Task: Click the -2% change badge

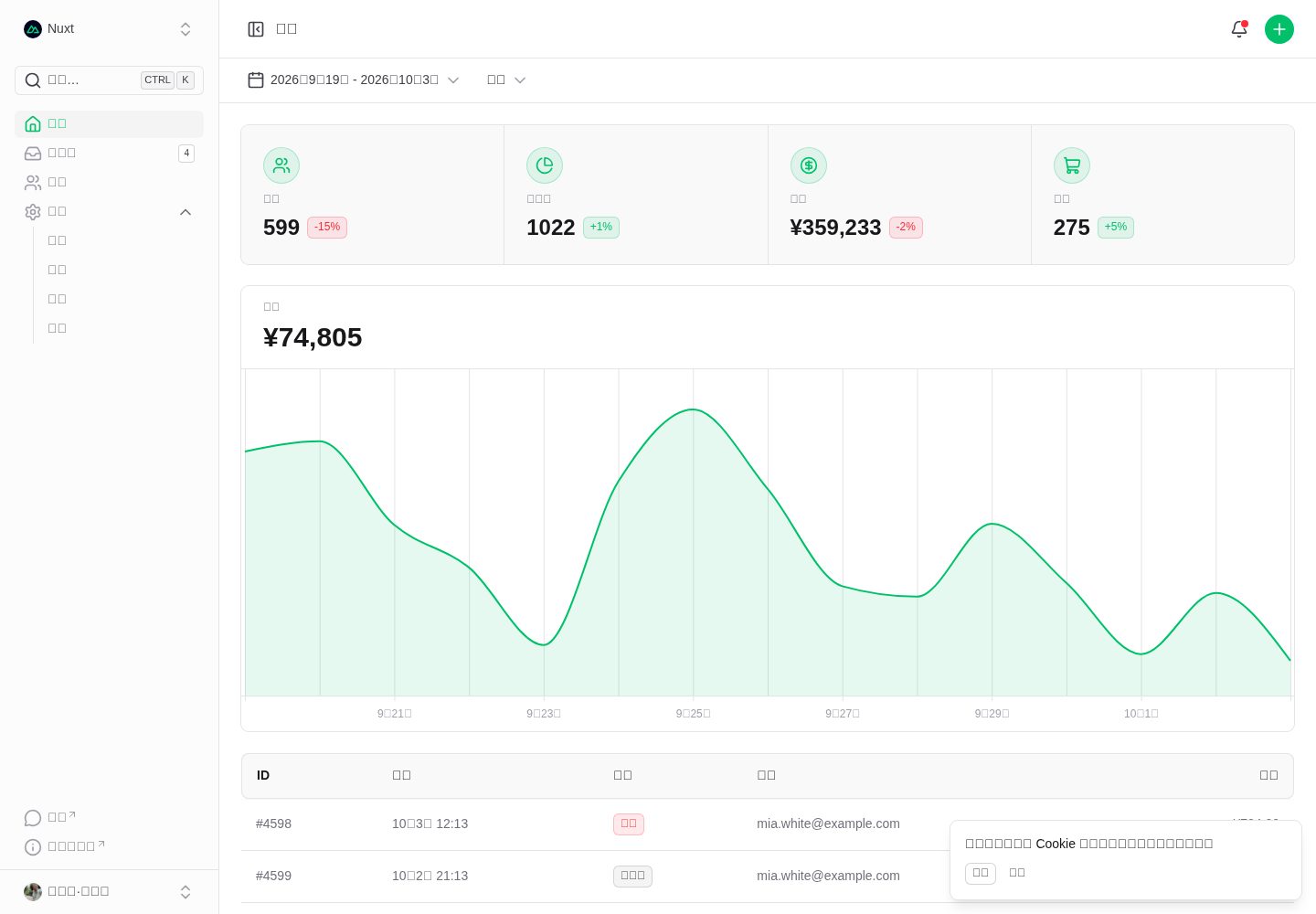Action: (906, 228)
